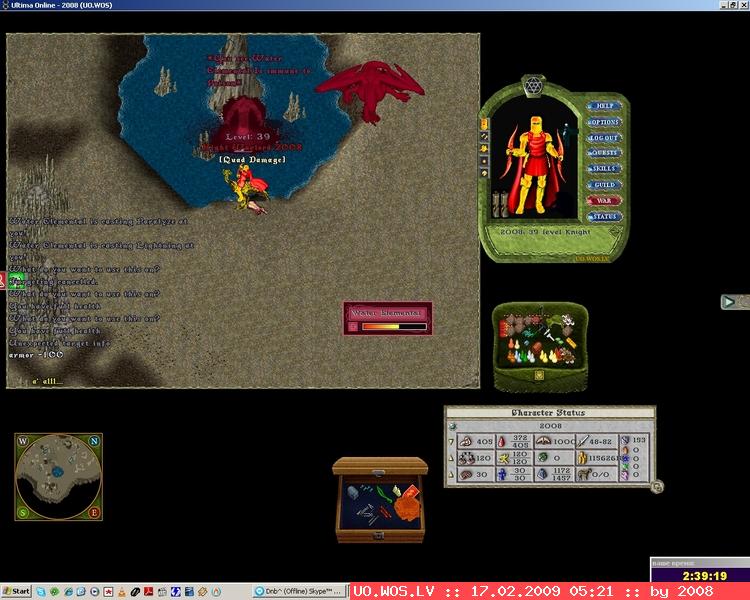Select the Water Elemental health bar gump

click(388, 318)
